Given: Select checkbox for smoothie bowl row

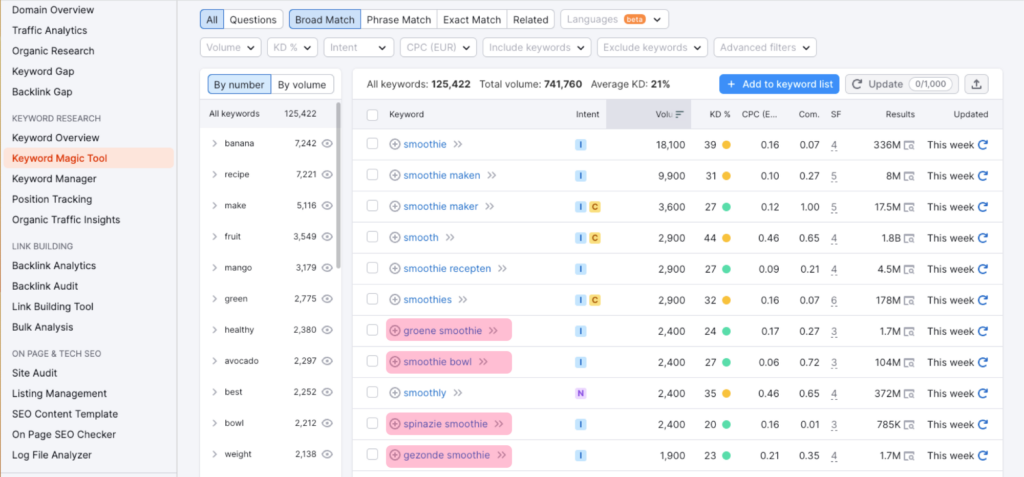Looking at the screenshot, I should pos(372,361).
